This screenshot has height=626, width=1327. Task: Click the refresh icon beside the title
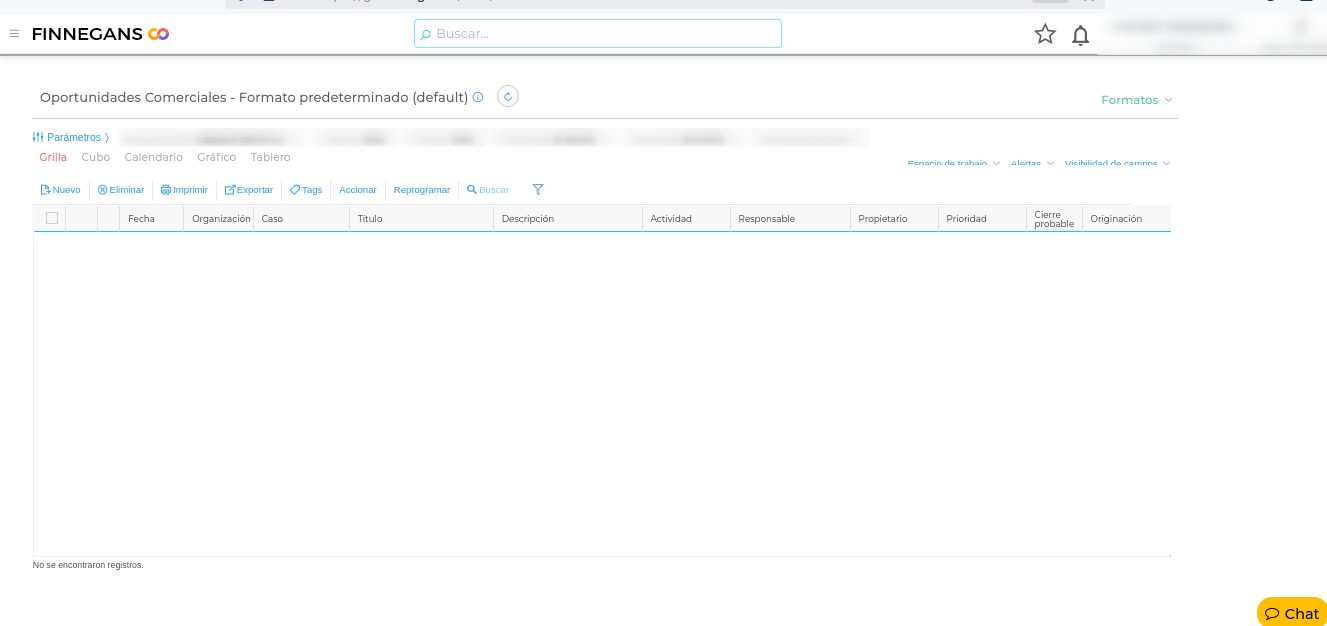tap(508, 97)
